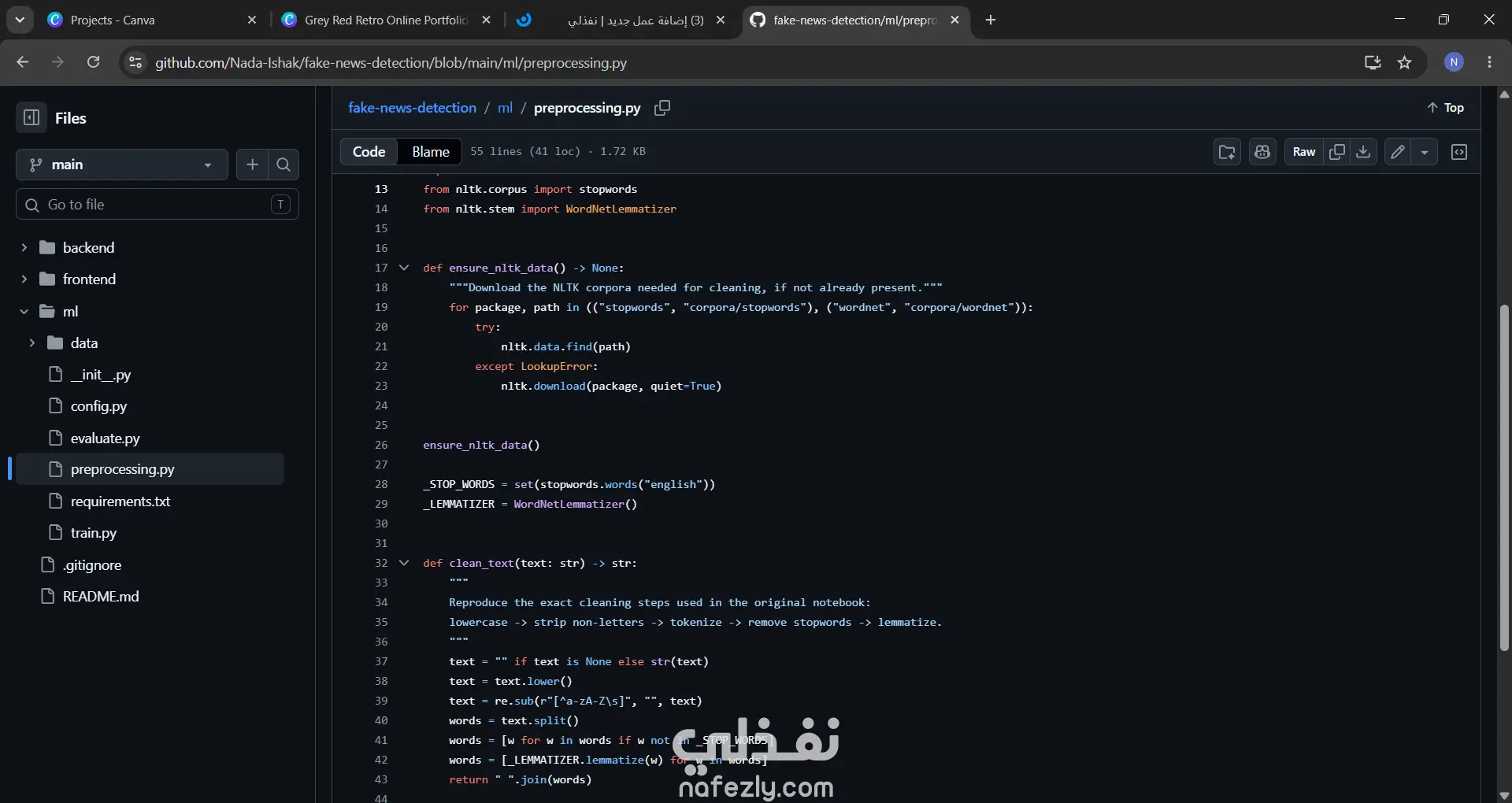
Task: Expand the frontend folder
Action: pos(24,279)
